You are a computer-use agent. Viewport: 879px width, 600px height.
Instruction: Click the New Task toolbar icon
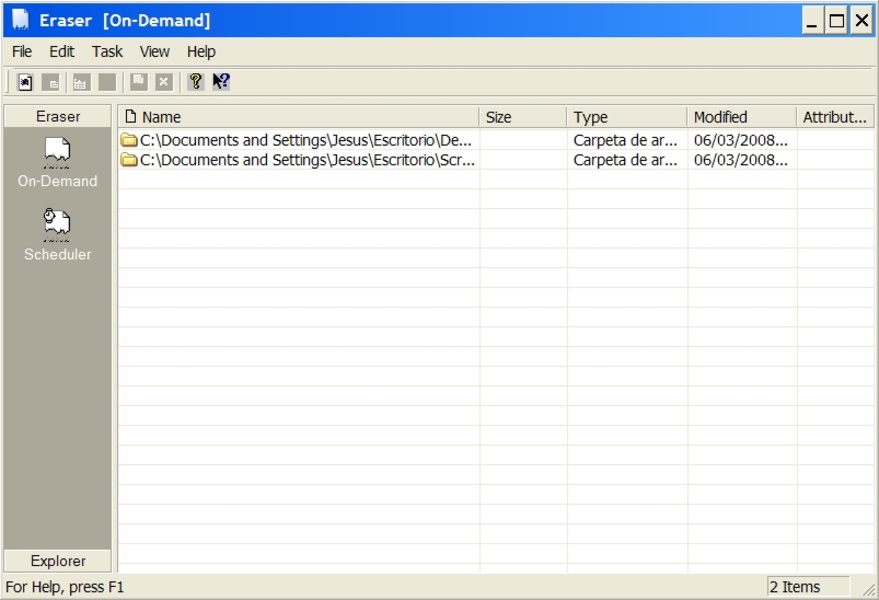pos(26,82)
